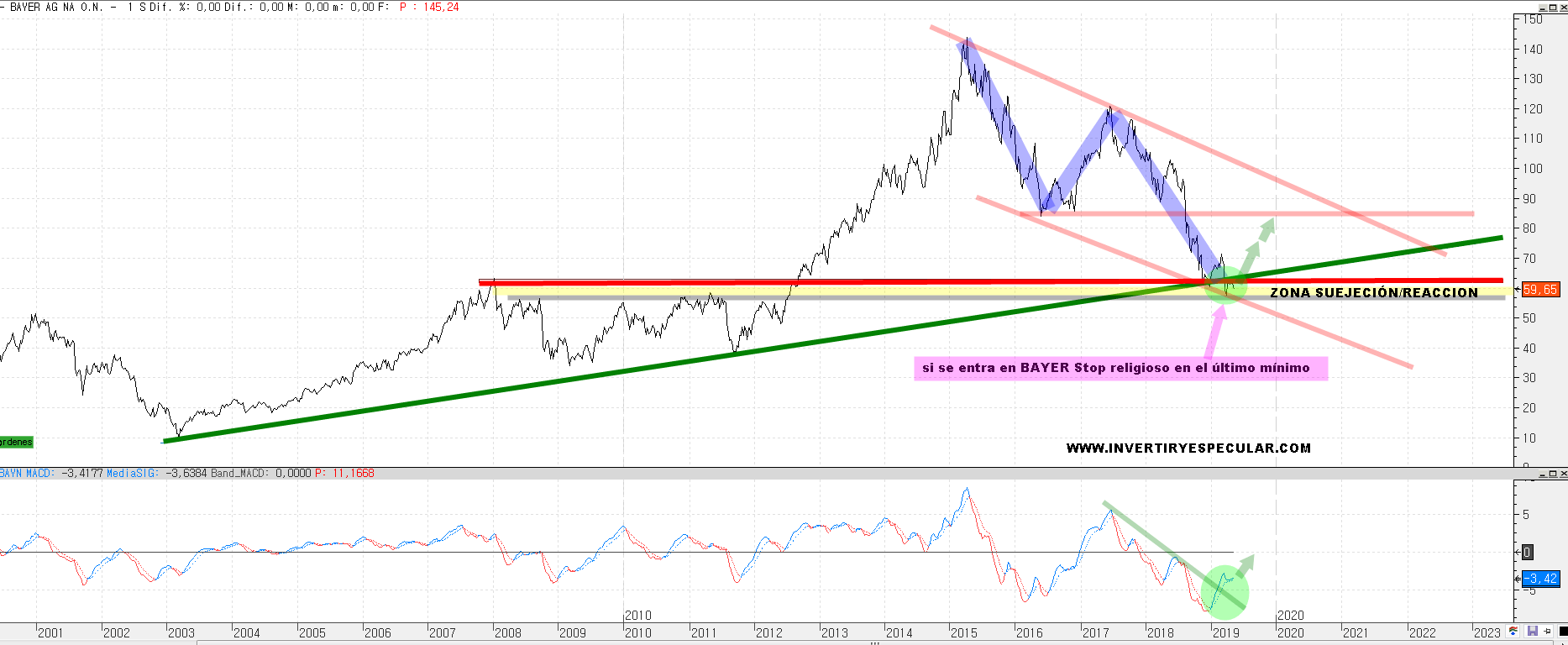Maximize the BAYER price chart panel
The image size is (1568, 645).
coord(1553,7)
